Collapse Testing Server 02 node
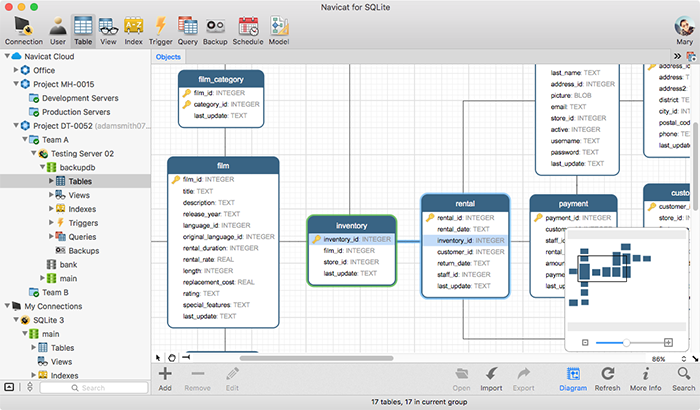 point(33,153)
